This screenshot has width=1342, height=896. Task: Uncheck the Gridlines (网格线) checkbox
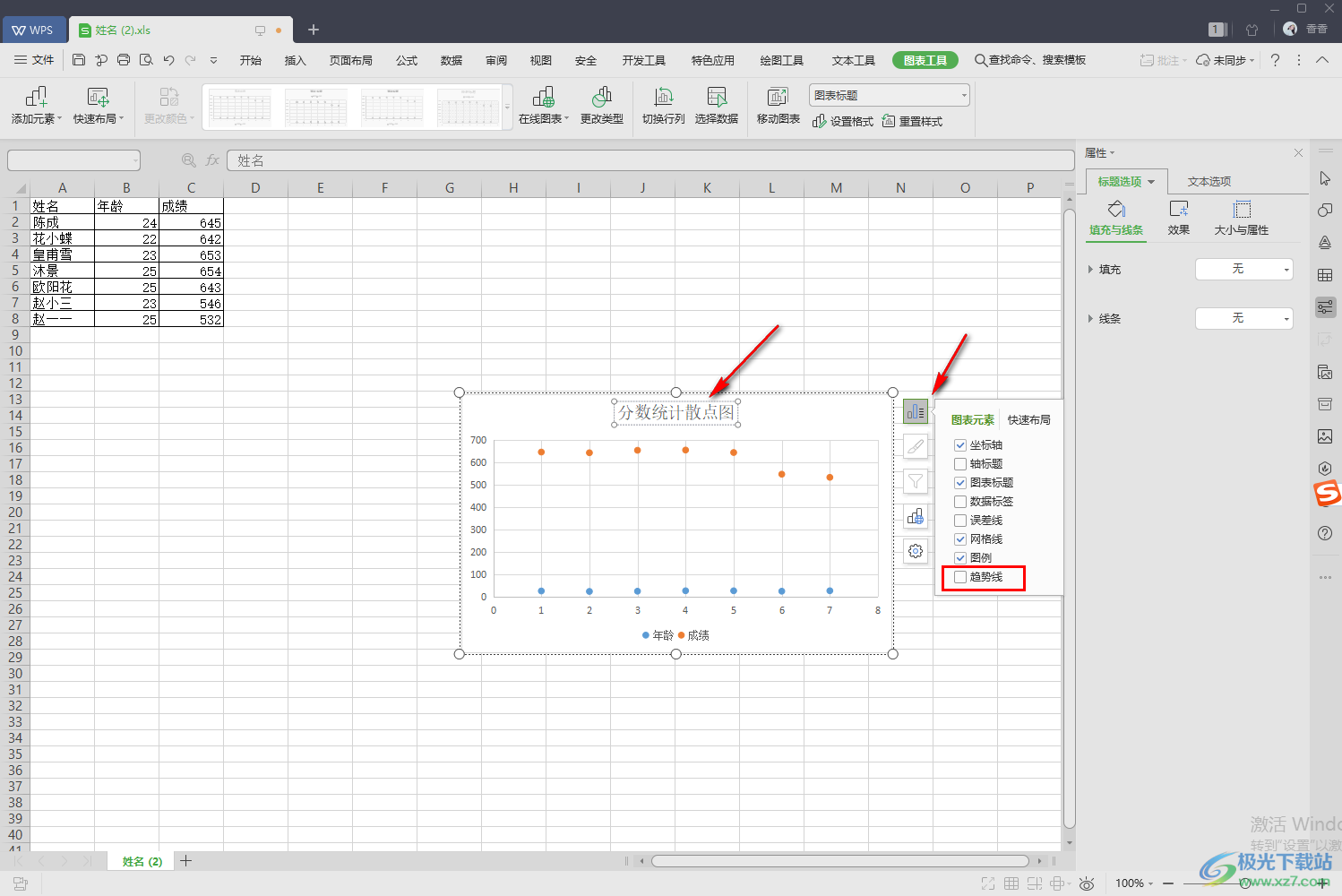[960, 539]
